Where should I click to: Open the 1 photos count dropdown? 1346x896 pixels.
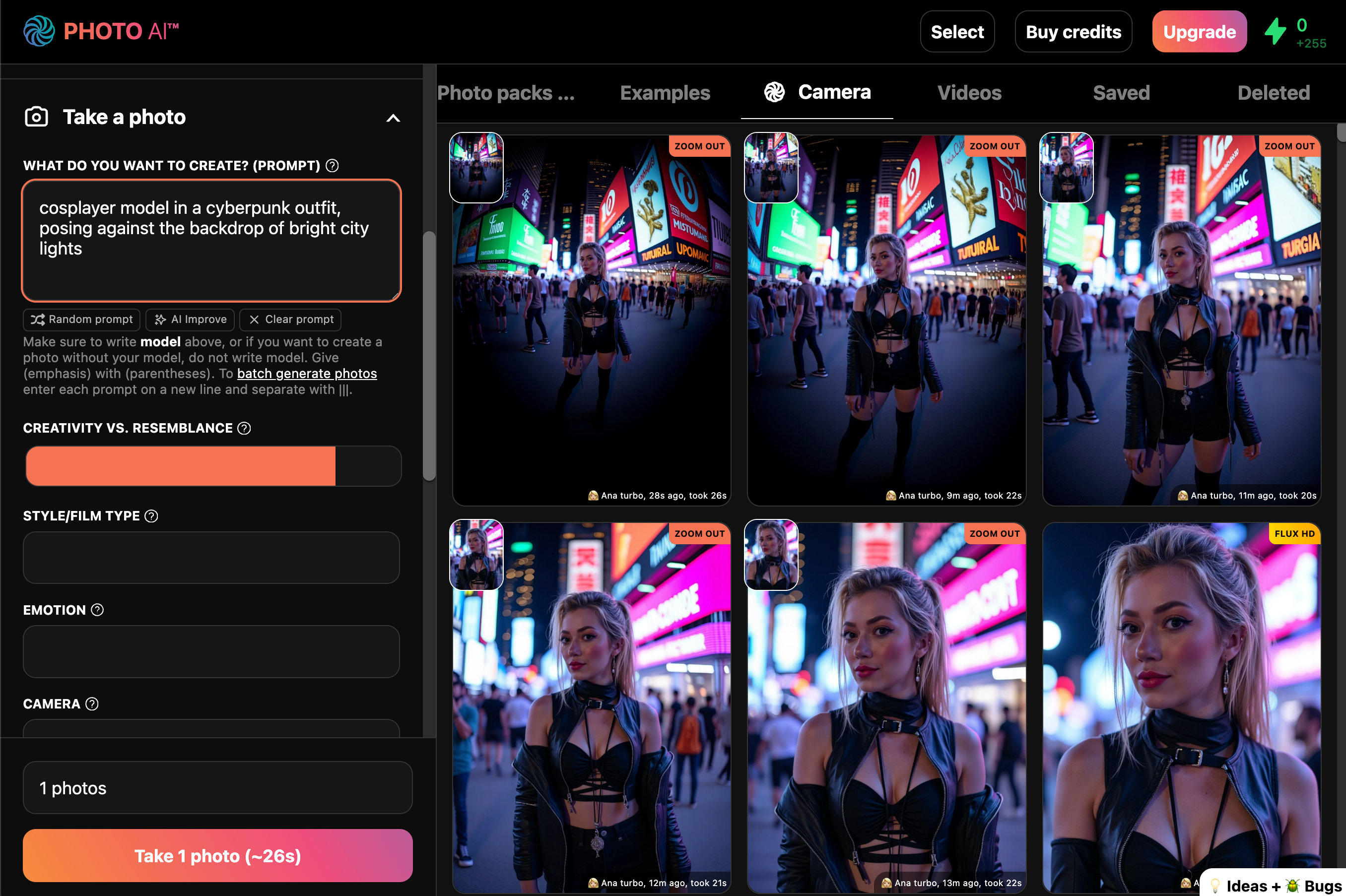pyautogui.click(x=217, y=788)
